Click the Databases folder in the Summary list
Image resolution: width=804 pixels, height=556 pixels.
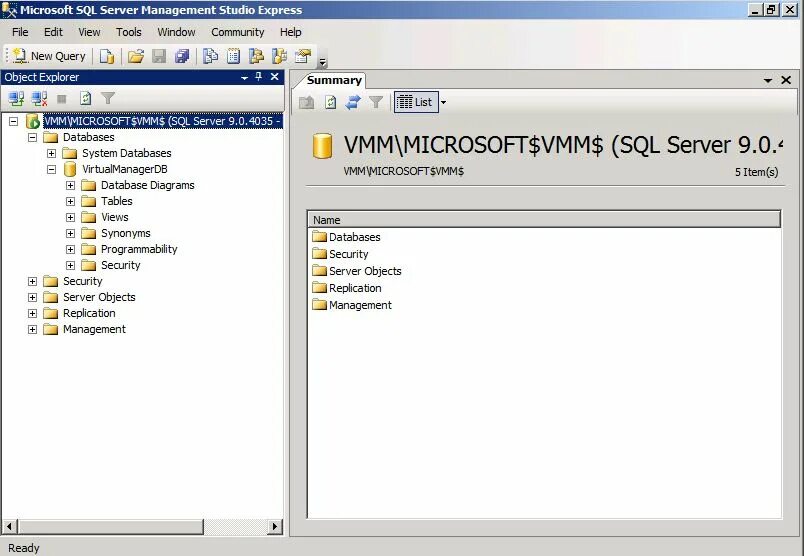pos(354,237)
